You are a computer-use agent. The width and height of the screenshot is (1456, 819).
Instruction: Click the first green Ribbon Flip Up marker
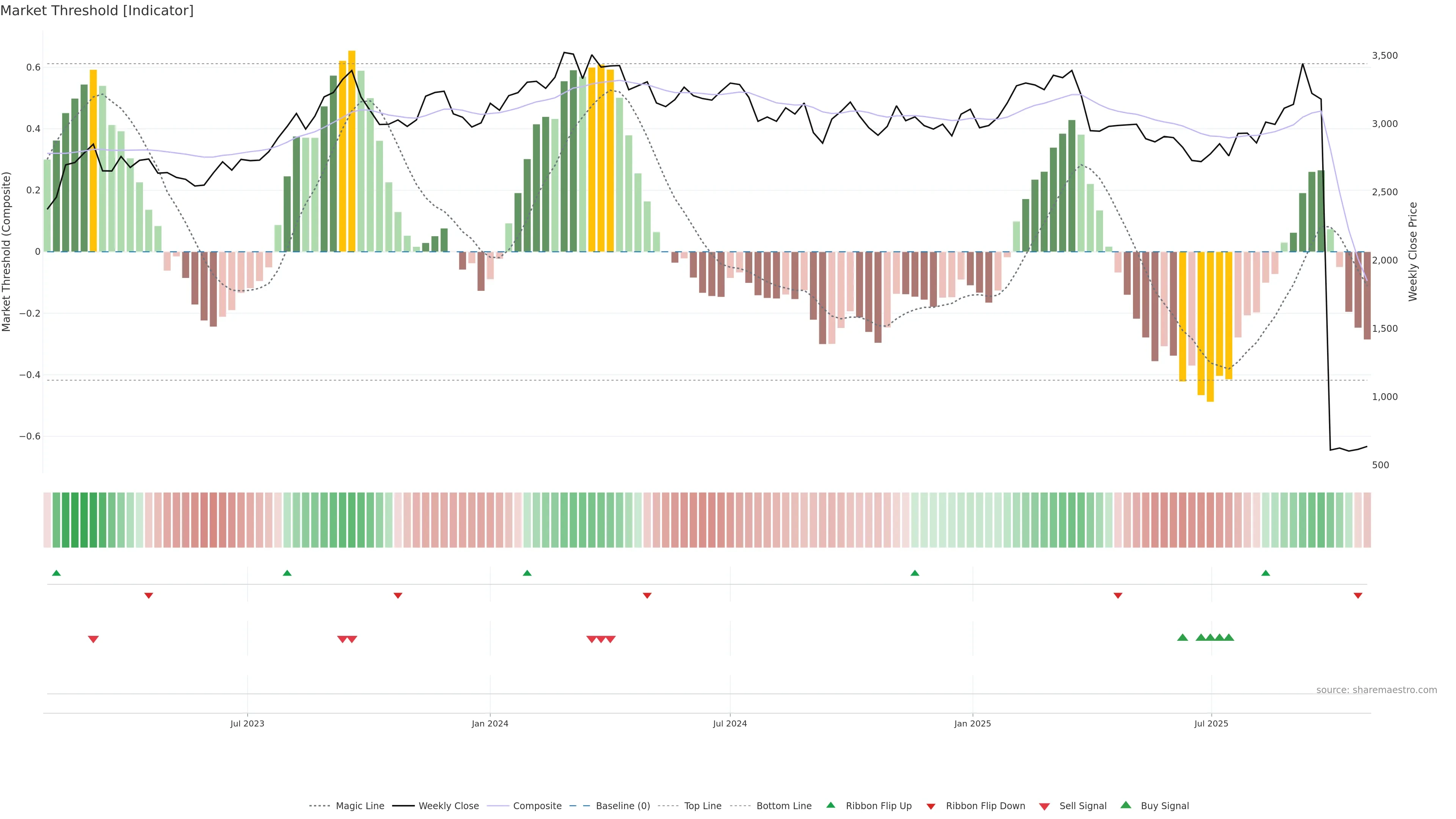[x=56, y=573]
